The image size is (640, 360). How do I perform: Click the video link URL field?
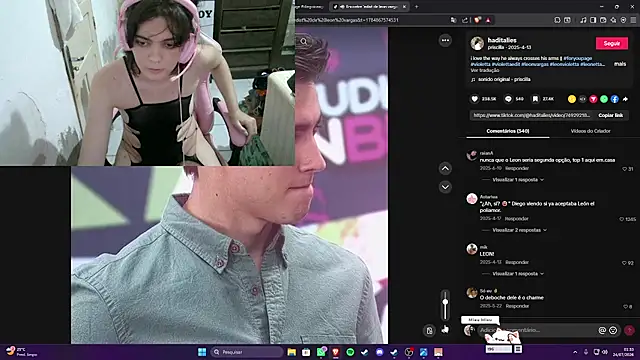click(x=531, y=116)
